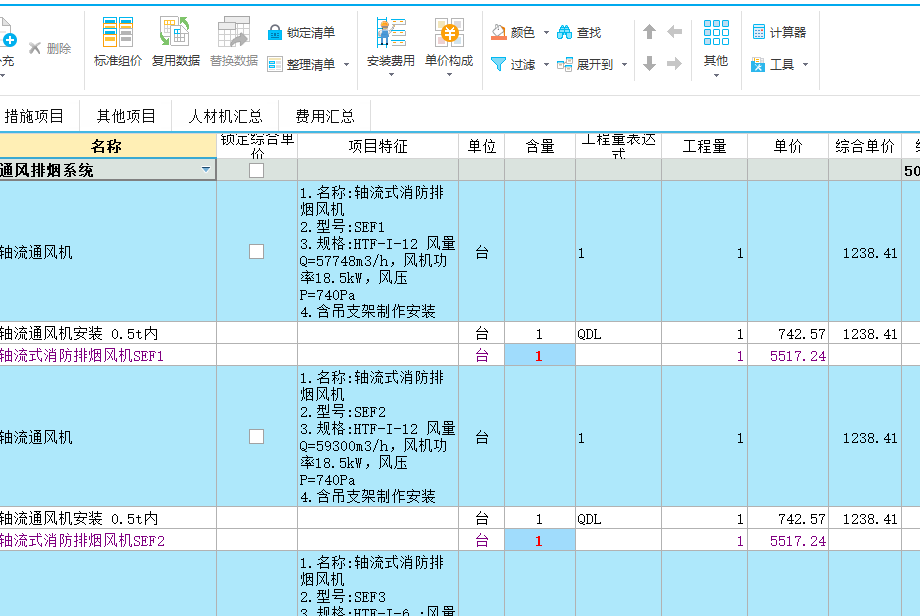
Task: Launch the 计算器 calculator
Action: (x=779, y=32)
